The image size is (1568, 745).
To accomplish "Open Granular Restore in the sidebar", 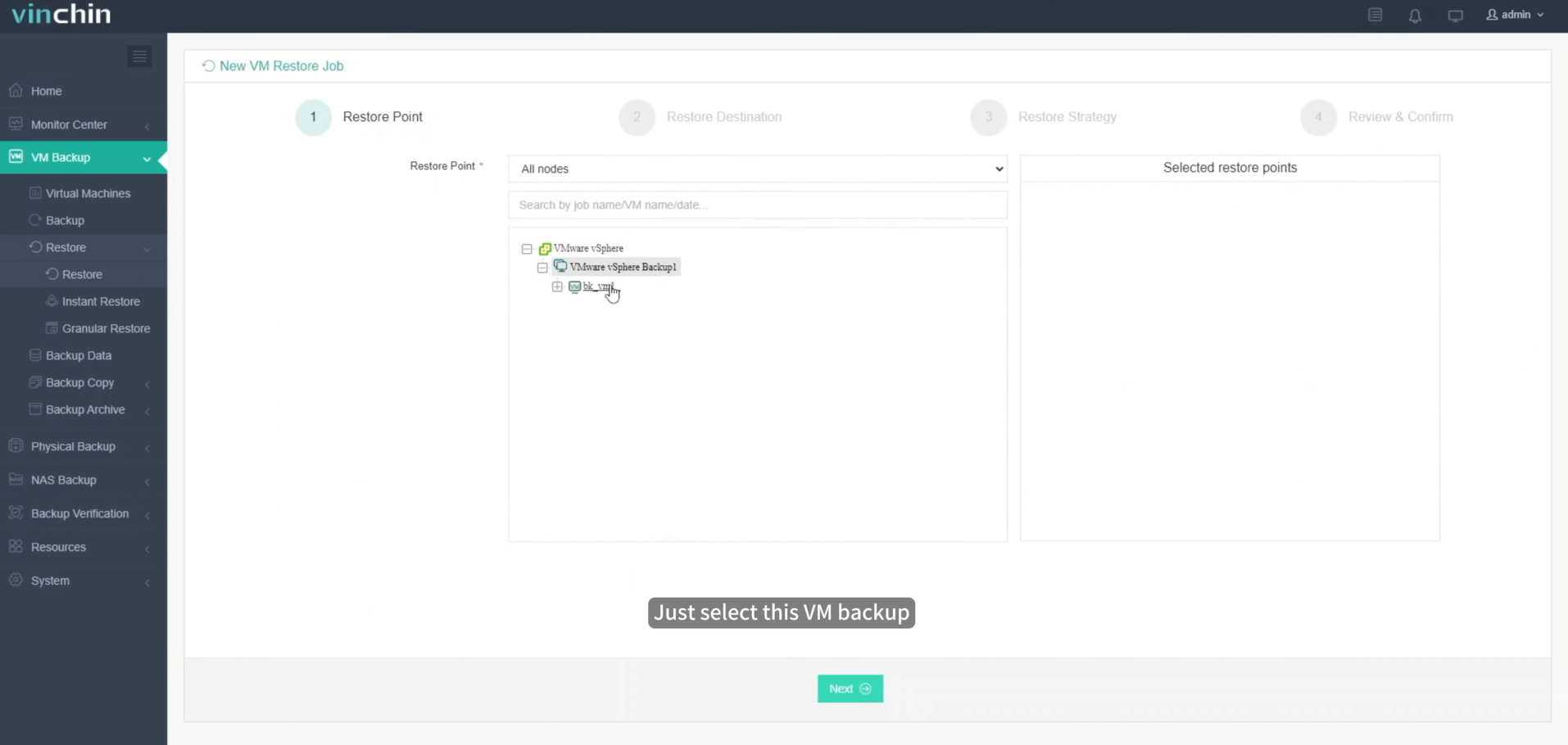I will tap(106, 328).
